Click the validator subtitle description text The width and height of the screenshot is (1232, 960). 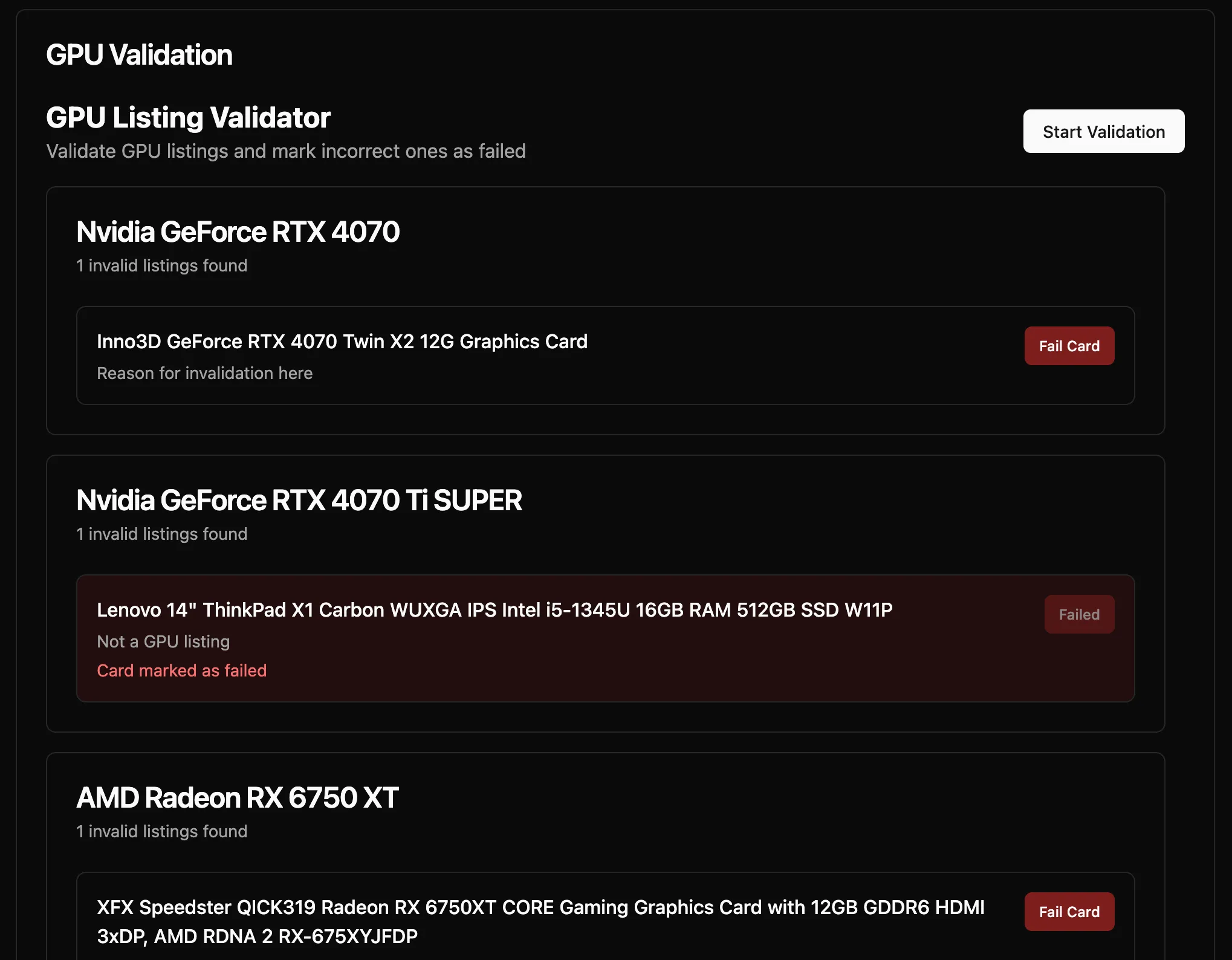click(285, 151)
